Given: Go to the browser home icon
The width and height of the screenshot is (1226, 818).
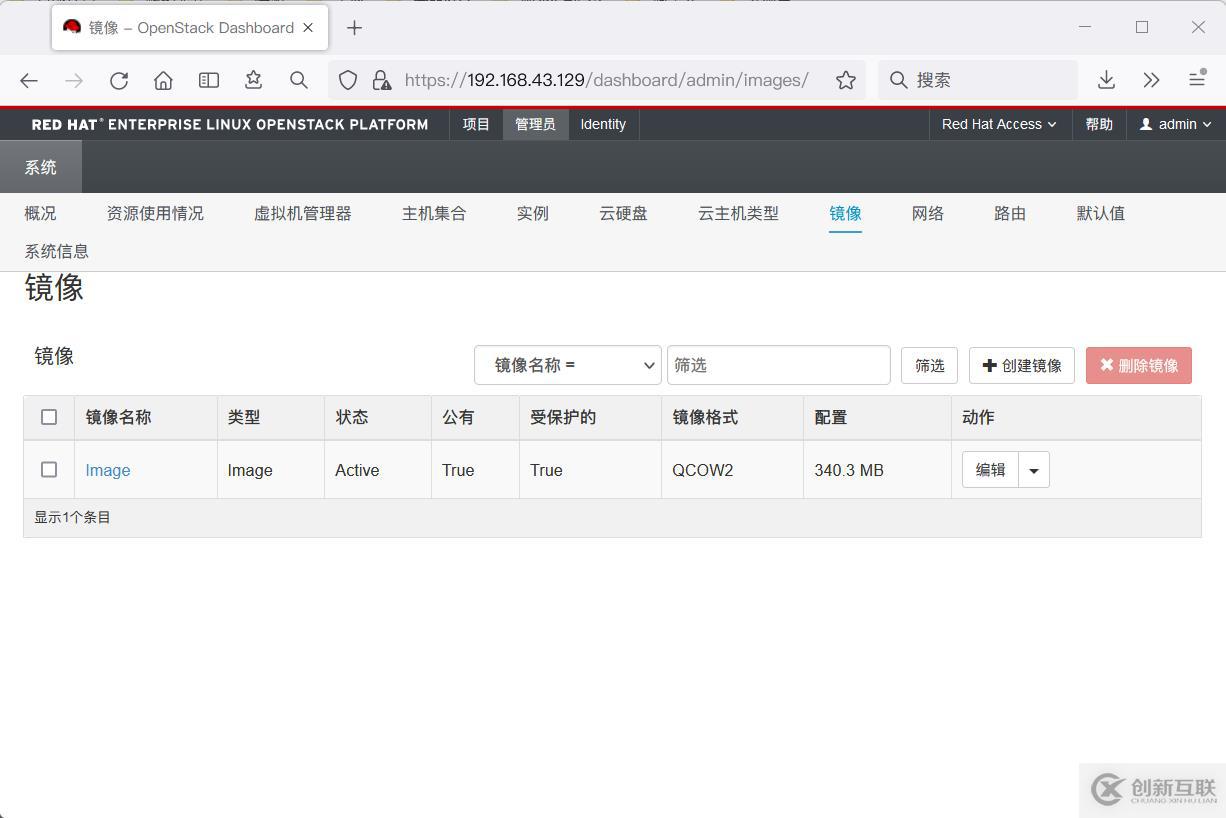Looking at the screenshot, I should (x=163, y=80).
